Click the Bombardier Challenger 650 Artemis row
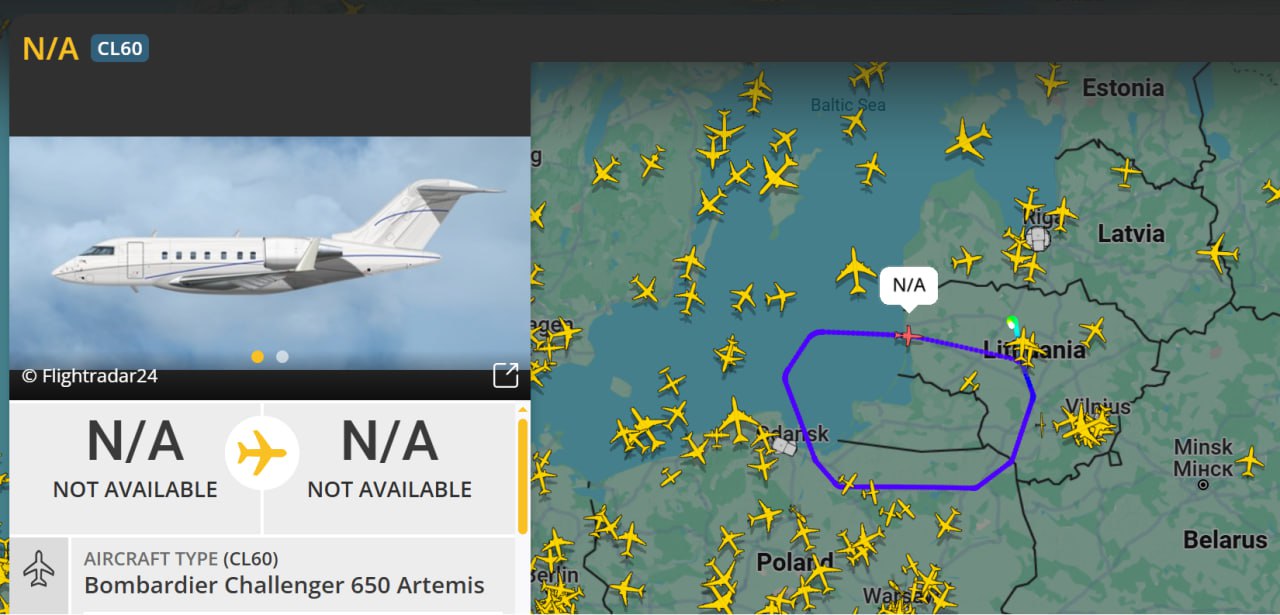 pyautogui.click(x=262, y=574)
